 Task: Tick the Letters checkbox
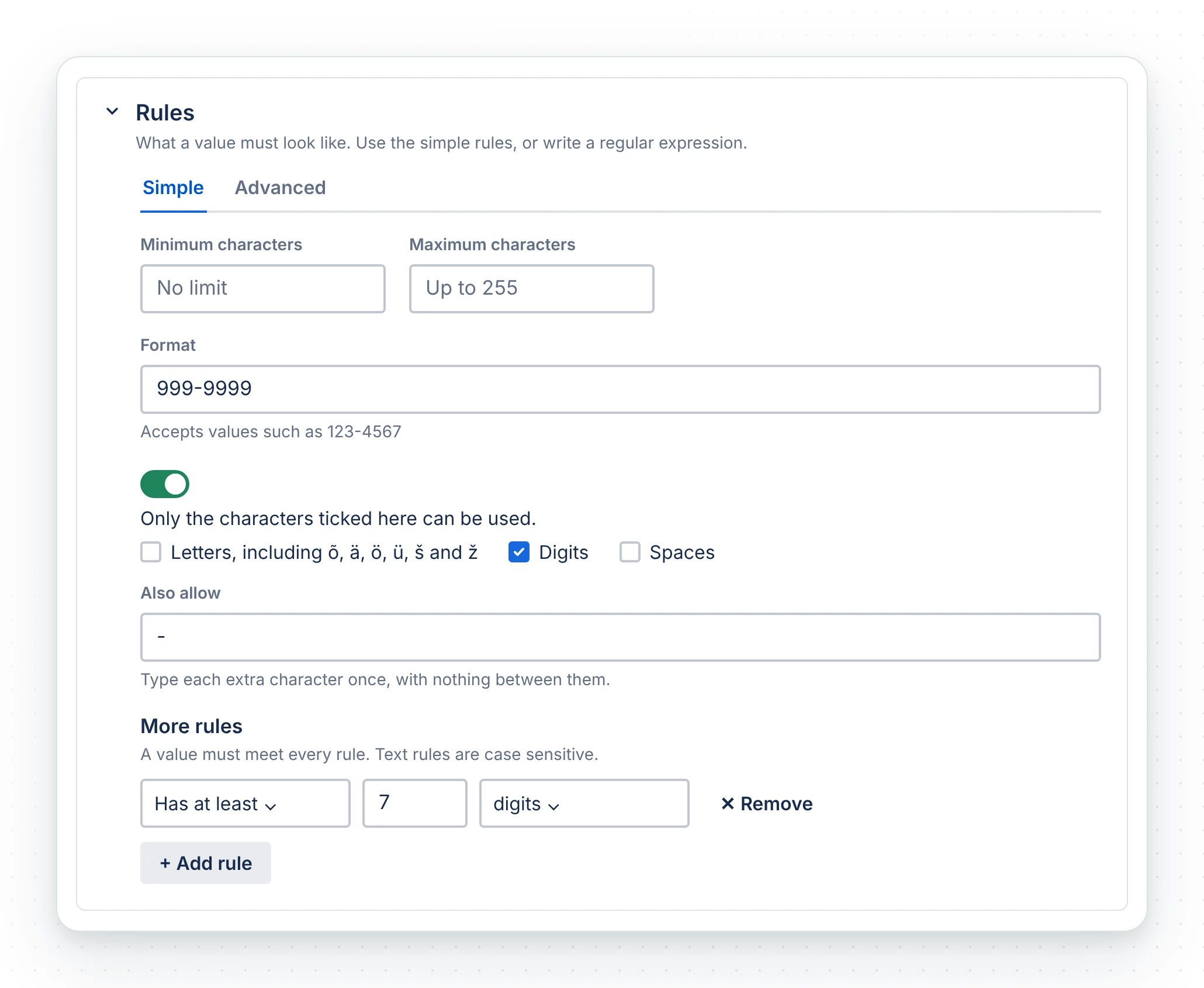151,552
